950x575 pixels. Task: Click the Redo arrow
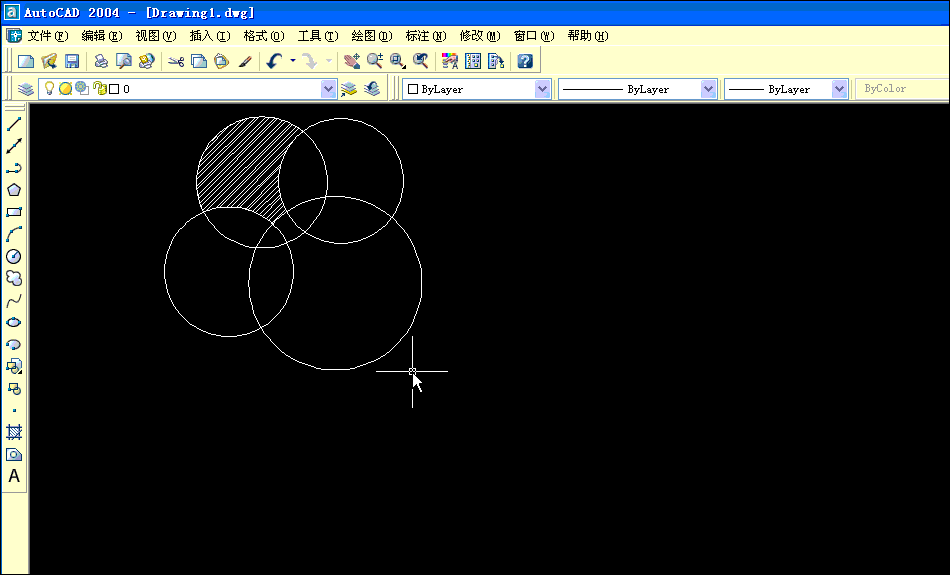310,61
